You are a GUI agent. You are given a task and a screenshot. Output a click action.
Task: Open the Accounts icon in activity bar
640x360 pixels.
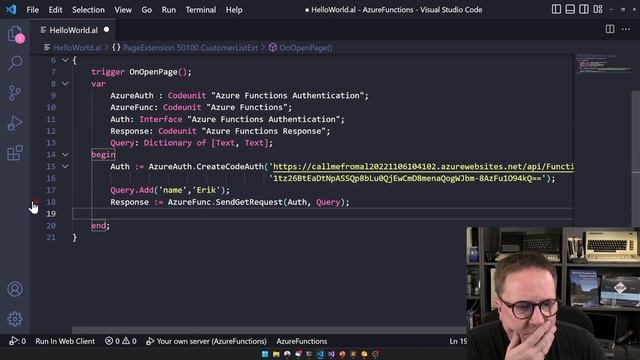[x=15, y=289]
